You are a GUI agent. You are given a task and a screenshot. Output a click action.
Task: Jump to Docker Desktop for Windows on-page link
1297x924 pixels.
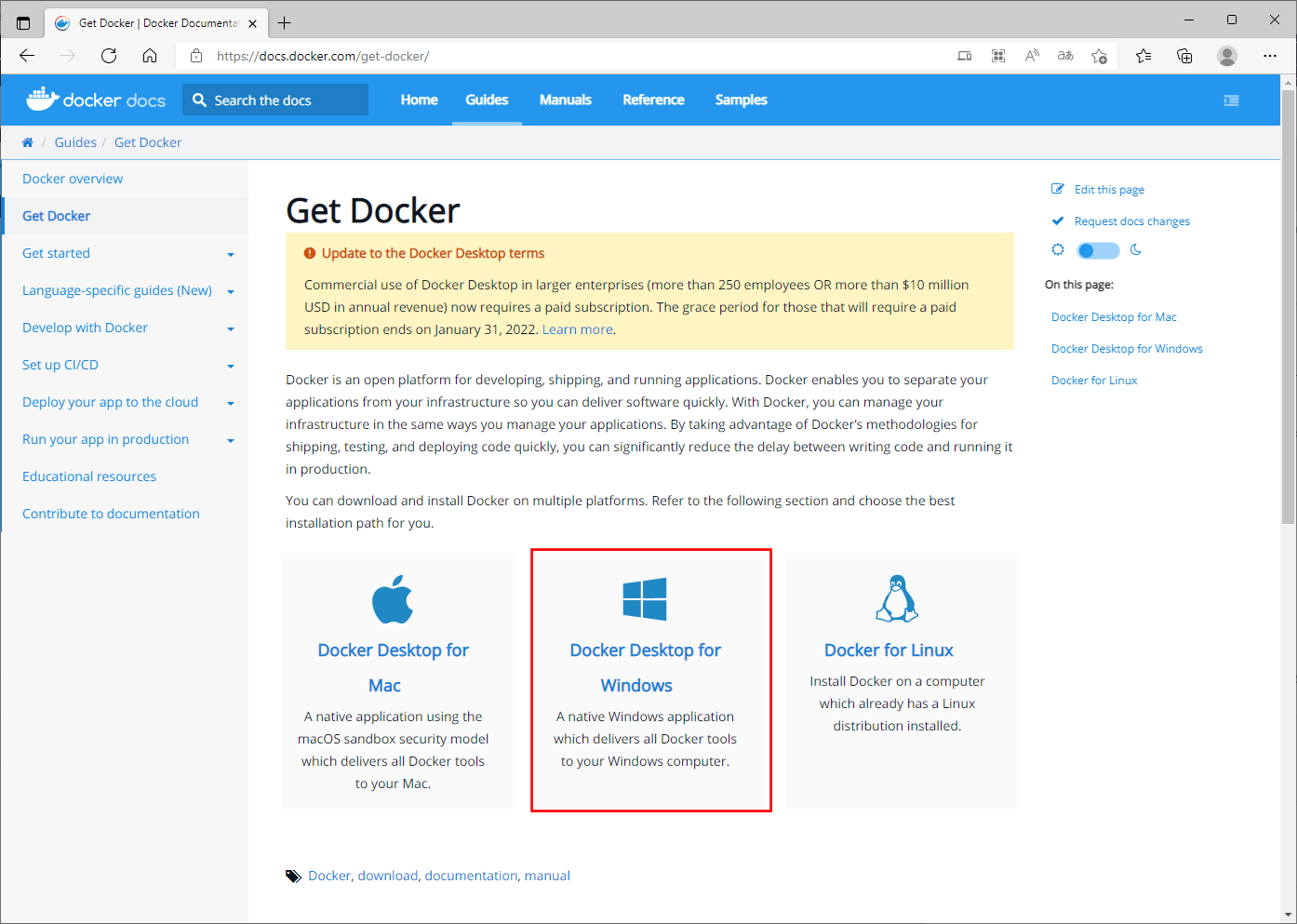click(1127, 349)
